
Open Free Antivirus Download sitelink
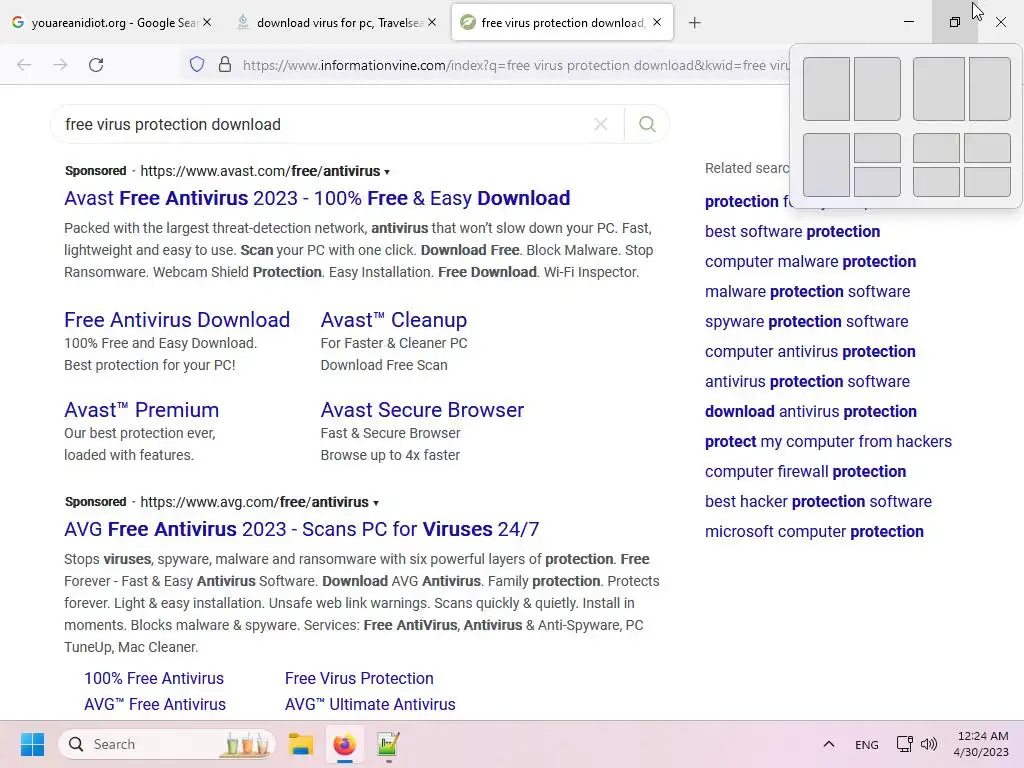[177, 320]
